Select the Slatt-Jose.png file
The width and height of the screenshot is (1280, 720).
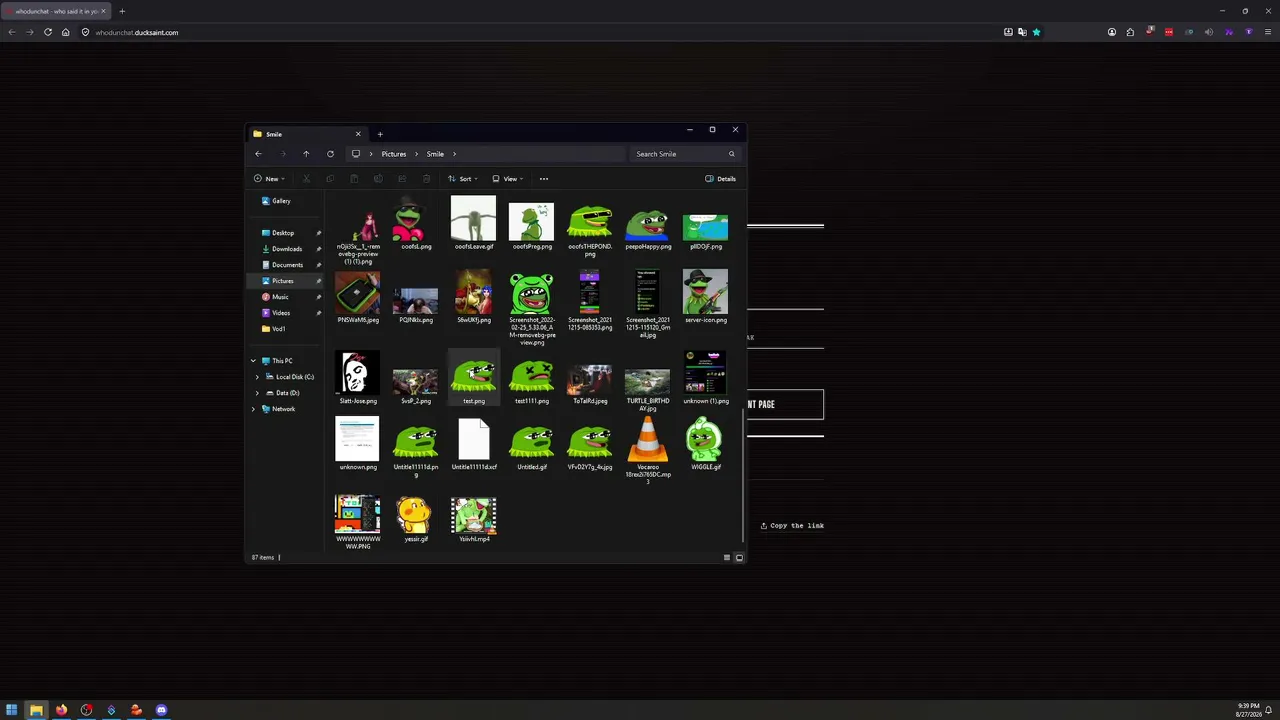[358, 378]
